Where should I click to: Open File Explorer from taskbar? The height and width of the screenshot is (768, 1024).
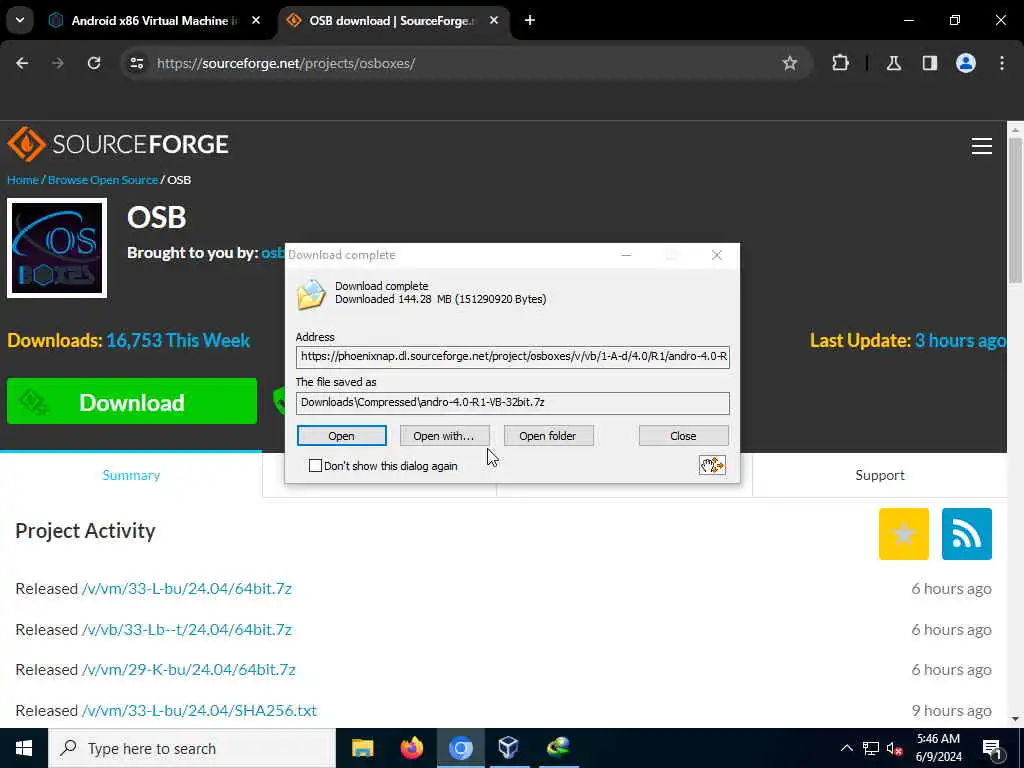tap(362, 748)
